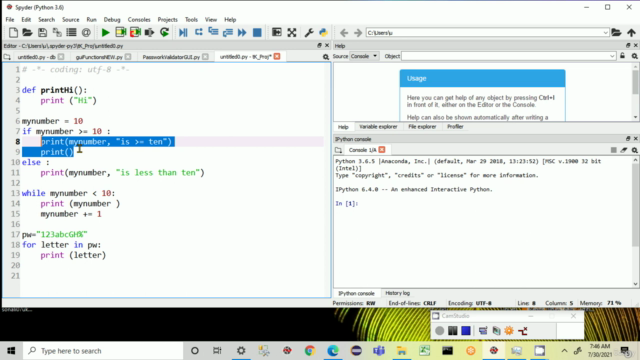Image resolution: width=640 pixels, height=360 pixels.
Task: Click the CamStudio blue stop button
Action: point(466,331)
